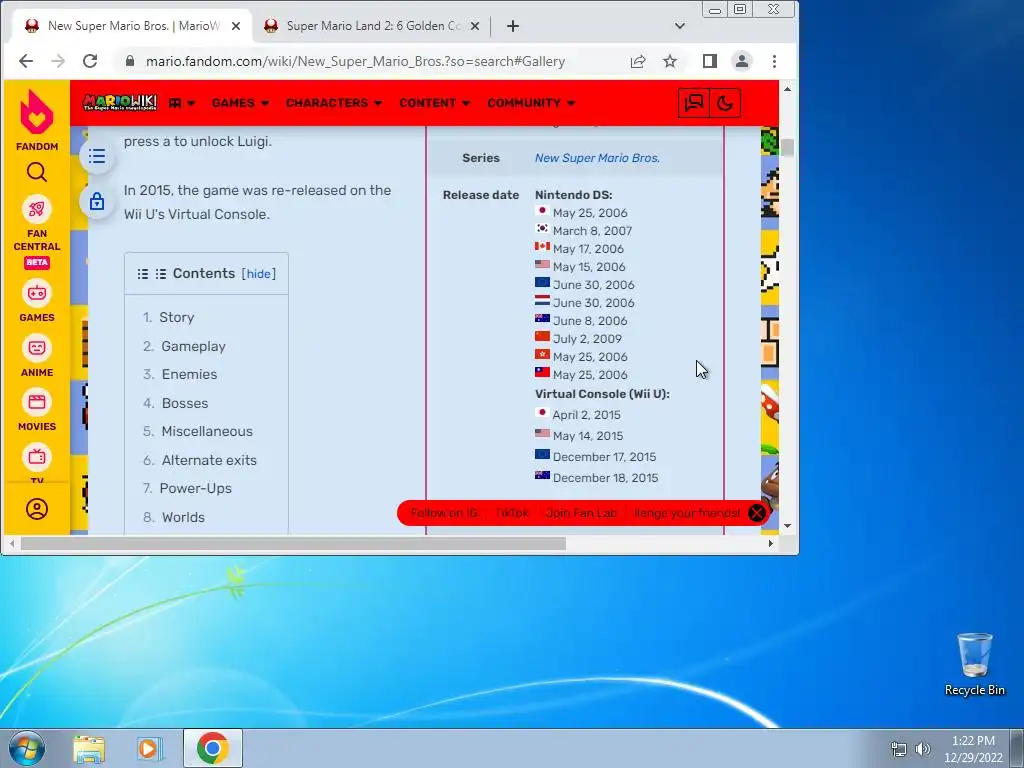Jump to Bosses section
This screenshot has width=1024, height=768.
tap(185, 404)
